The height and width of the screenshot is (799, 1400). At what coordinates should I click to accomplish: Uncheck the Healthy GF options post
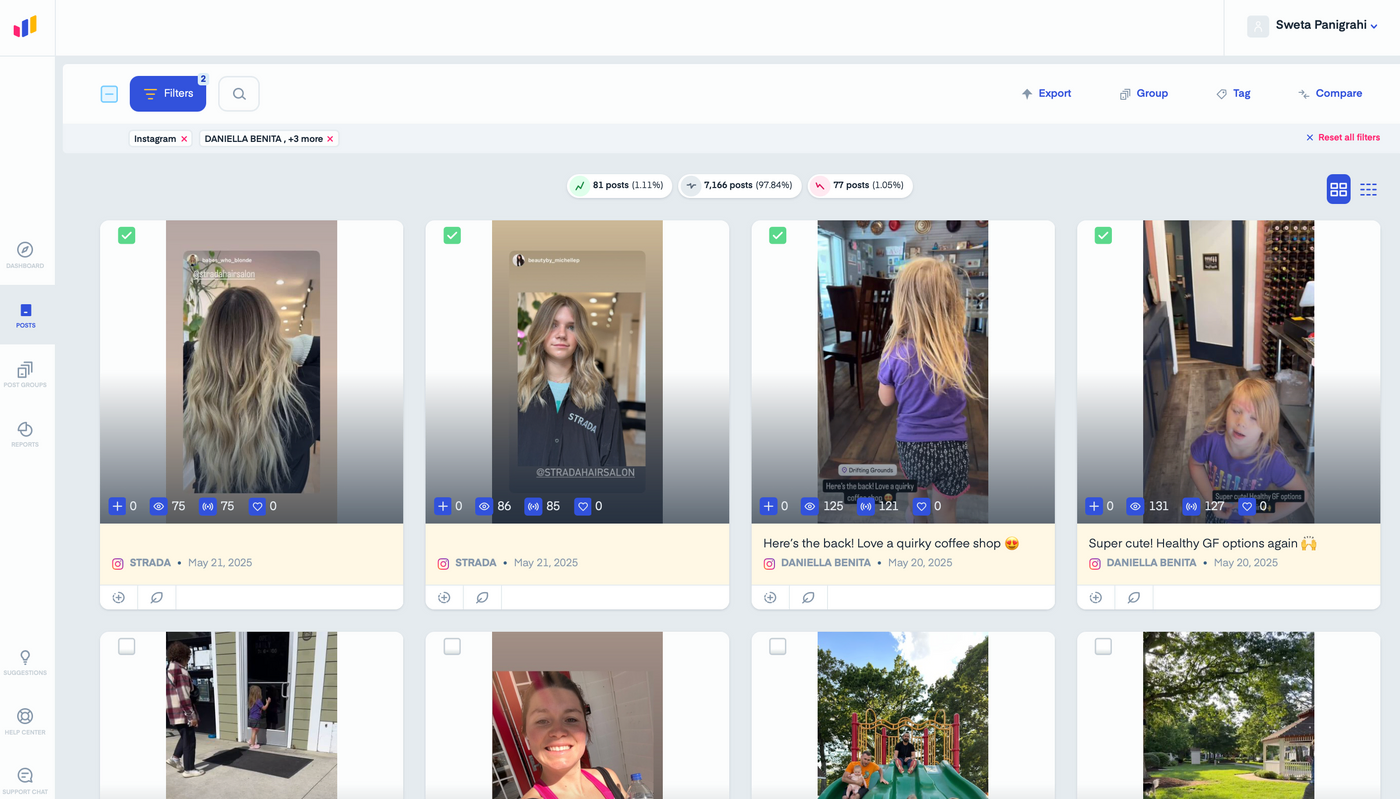coord(1103,235)
